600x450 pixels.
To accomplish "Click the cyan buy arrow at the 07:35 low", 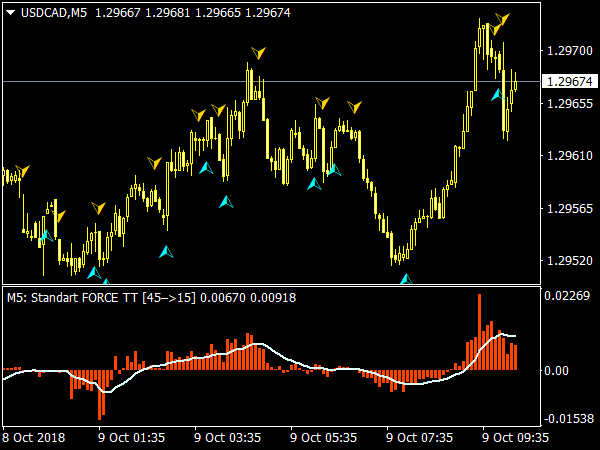I will pos(406,279).
